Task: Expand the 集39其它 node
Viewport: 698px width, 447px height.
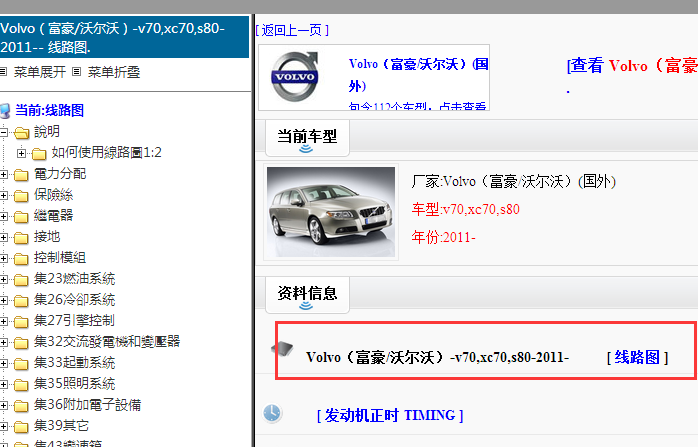Action: 4,426
